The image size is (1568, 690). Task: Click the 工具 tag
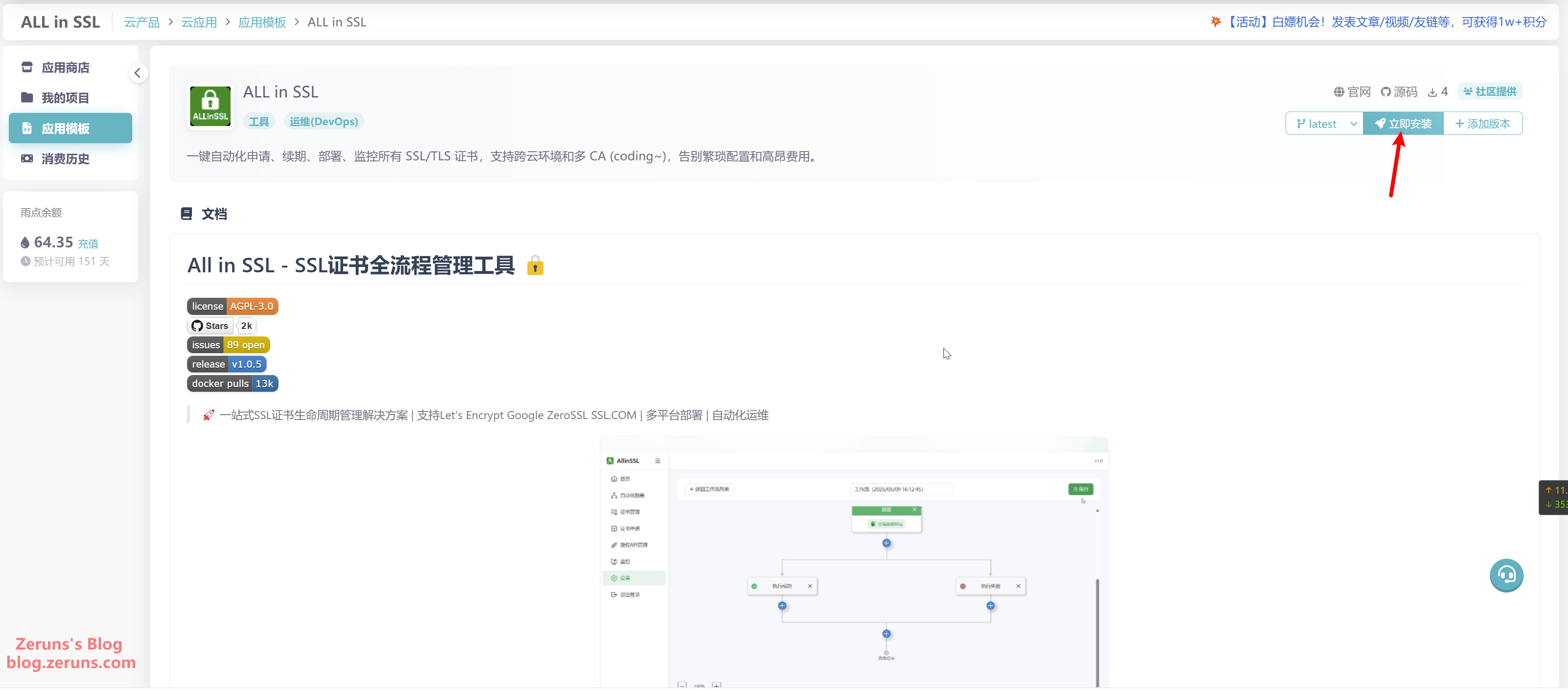(x=259, y=122)
